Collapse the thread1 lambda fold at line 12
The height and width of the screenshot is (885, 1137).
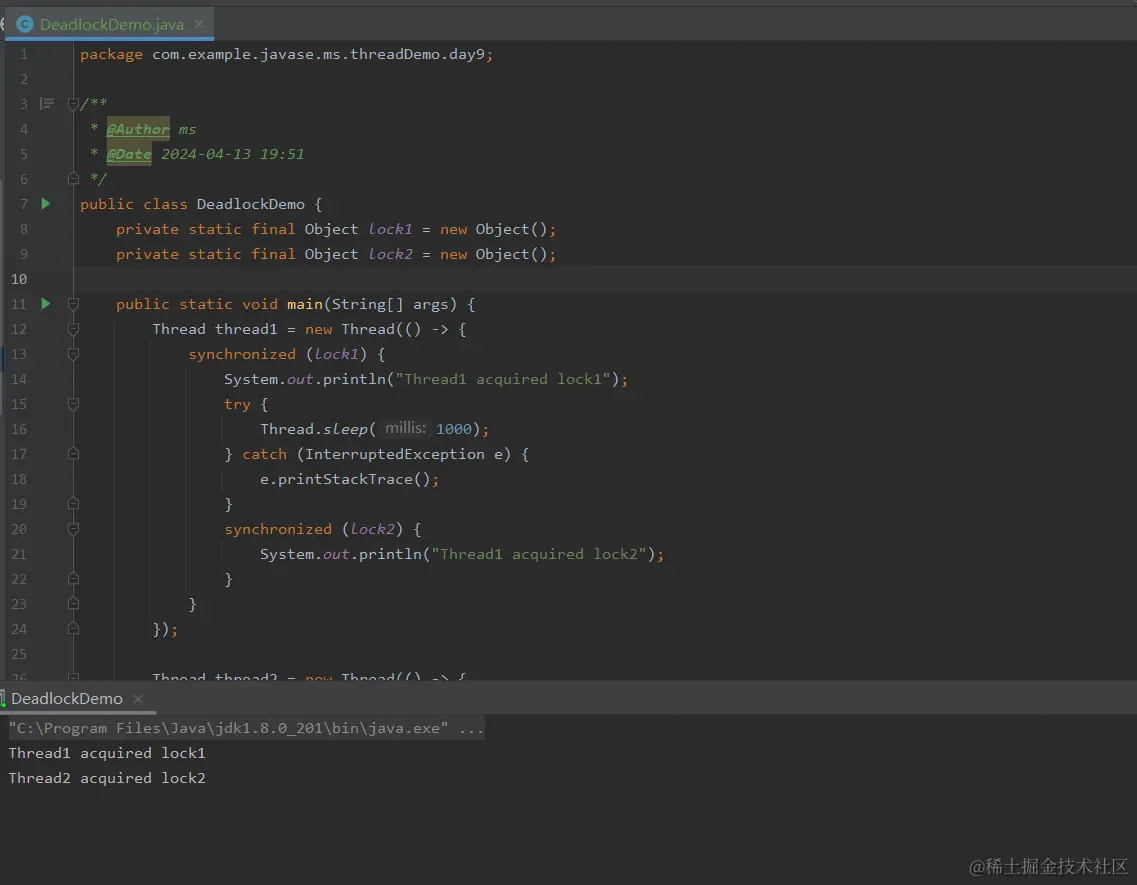pyautogui.click(x=73, y=329)
